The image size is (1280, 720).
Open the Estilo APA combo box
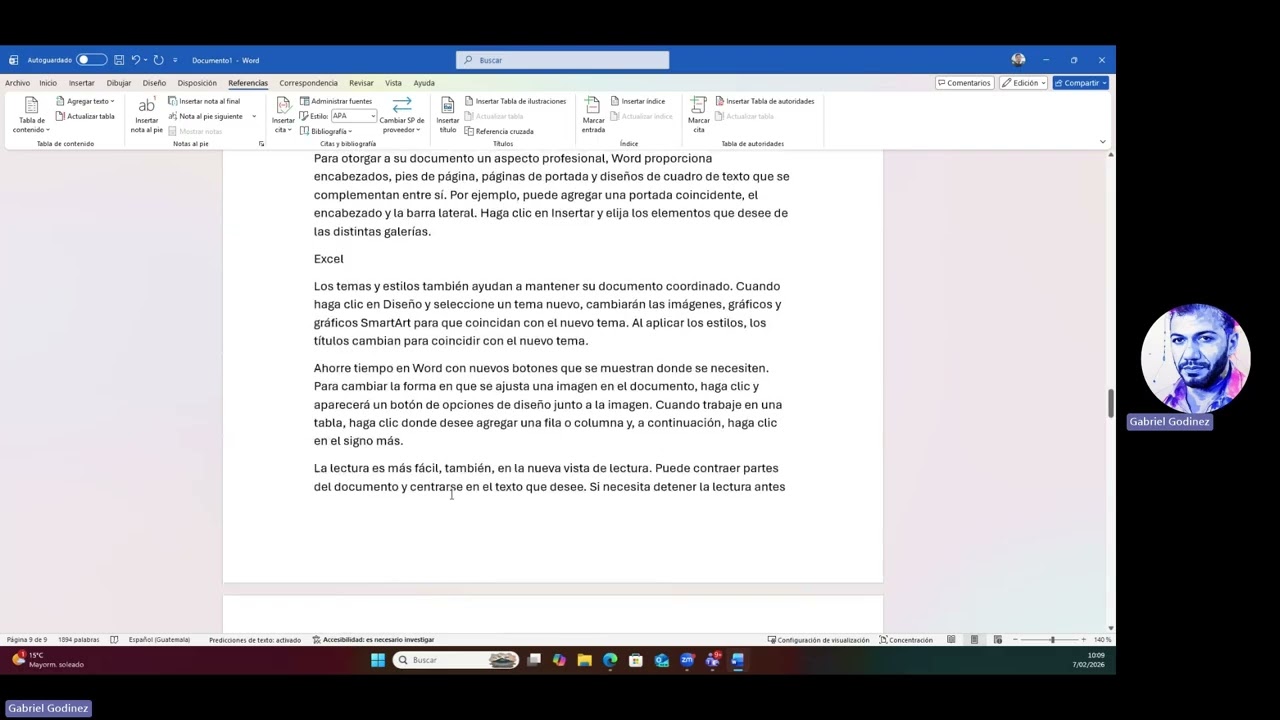pyautogui.click(x=353, y=116)
